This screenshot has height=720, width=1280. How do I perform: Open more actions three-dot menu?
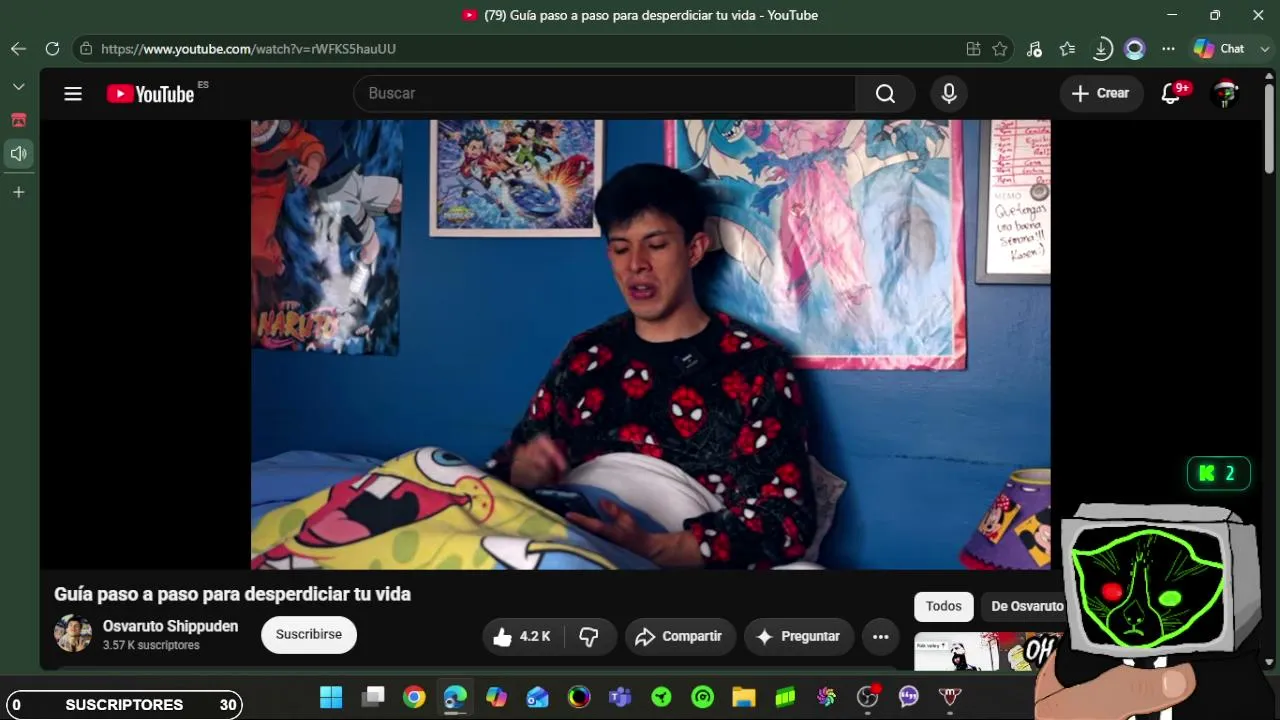click(x=880, y=636)
